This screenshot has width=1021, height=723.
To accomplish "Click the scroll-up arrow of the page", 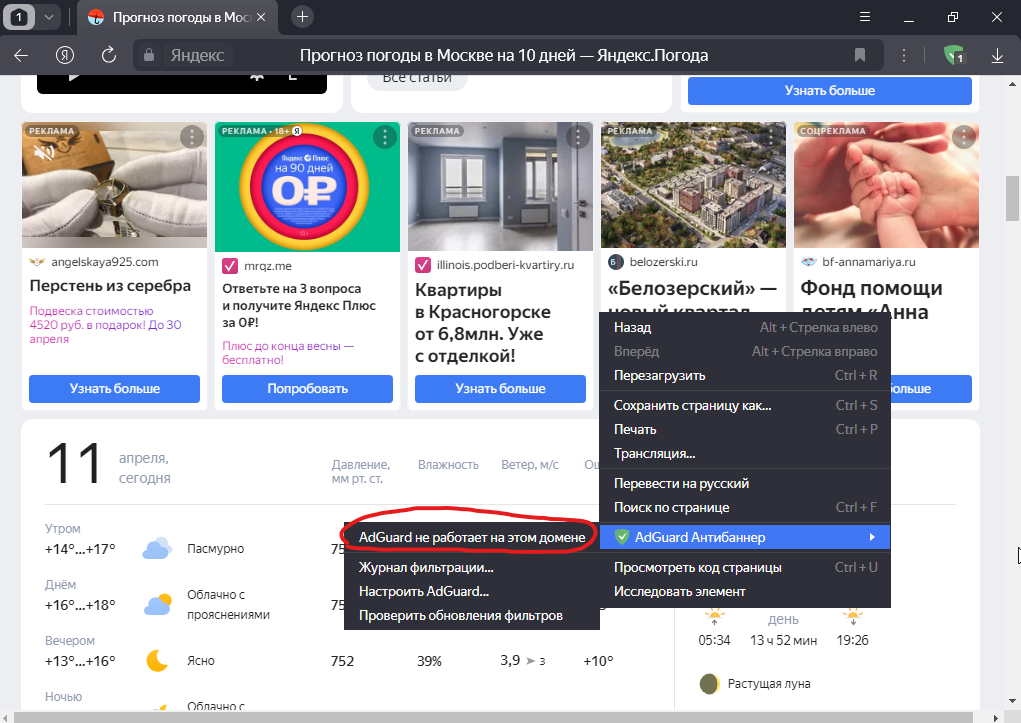I will click(x=1013, y=83).
